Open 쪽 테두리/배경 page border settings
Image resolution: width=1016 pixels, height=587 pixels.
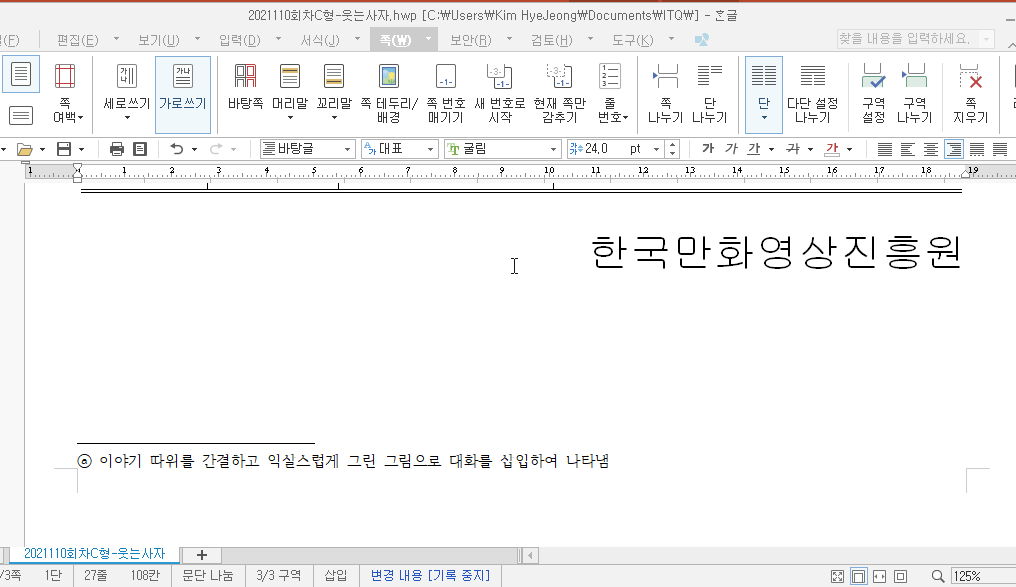tap(389, 94)
